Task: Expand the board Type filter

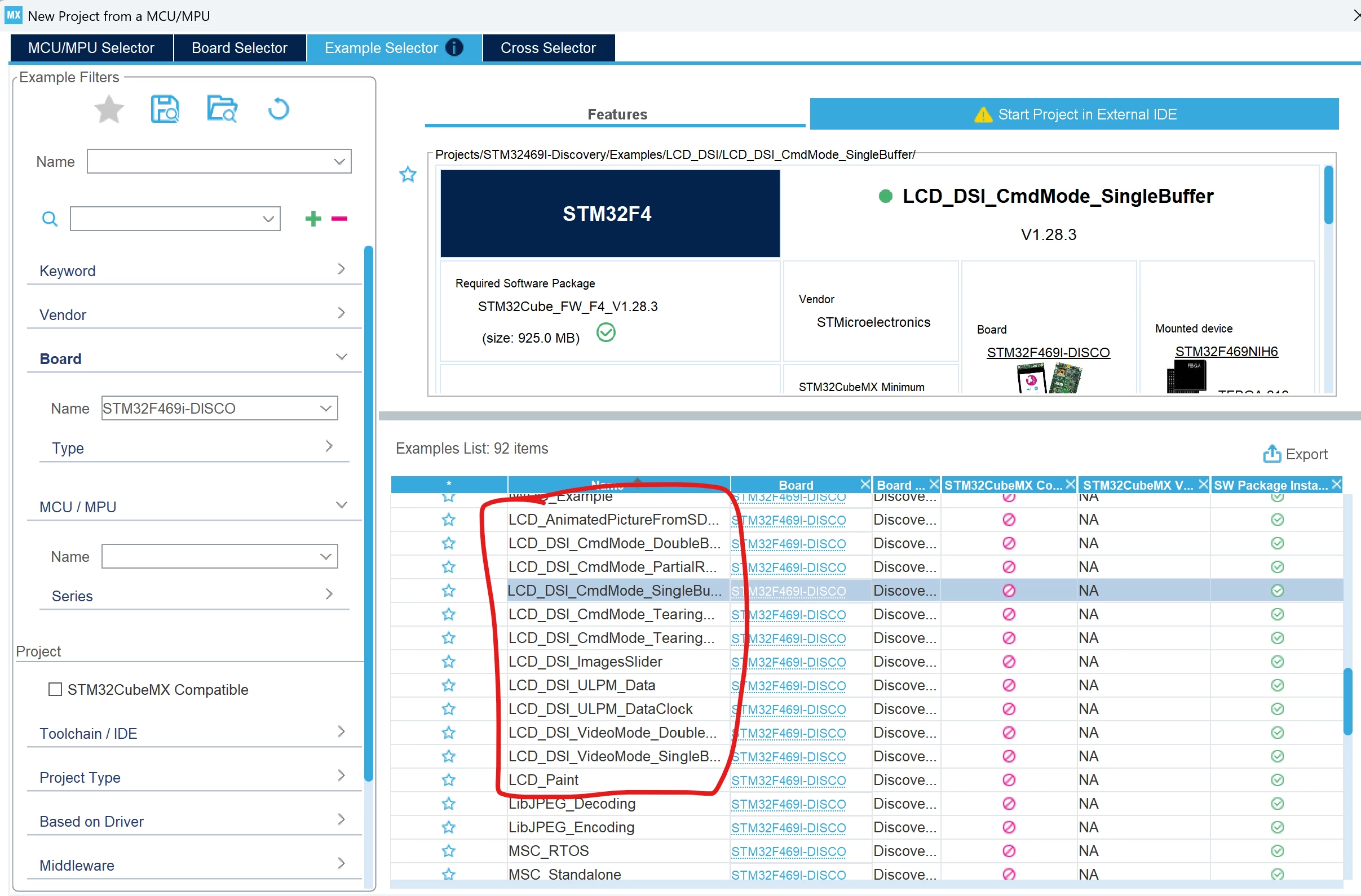Action: [195, 447]
